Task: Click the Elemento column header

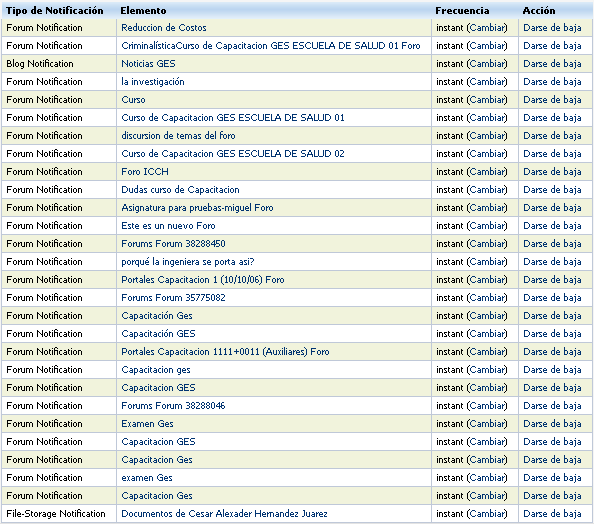Action: tap(143, 11)
